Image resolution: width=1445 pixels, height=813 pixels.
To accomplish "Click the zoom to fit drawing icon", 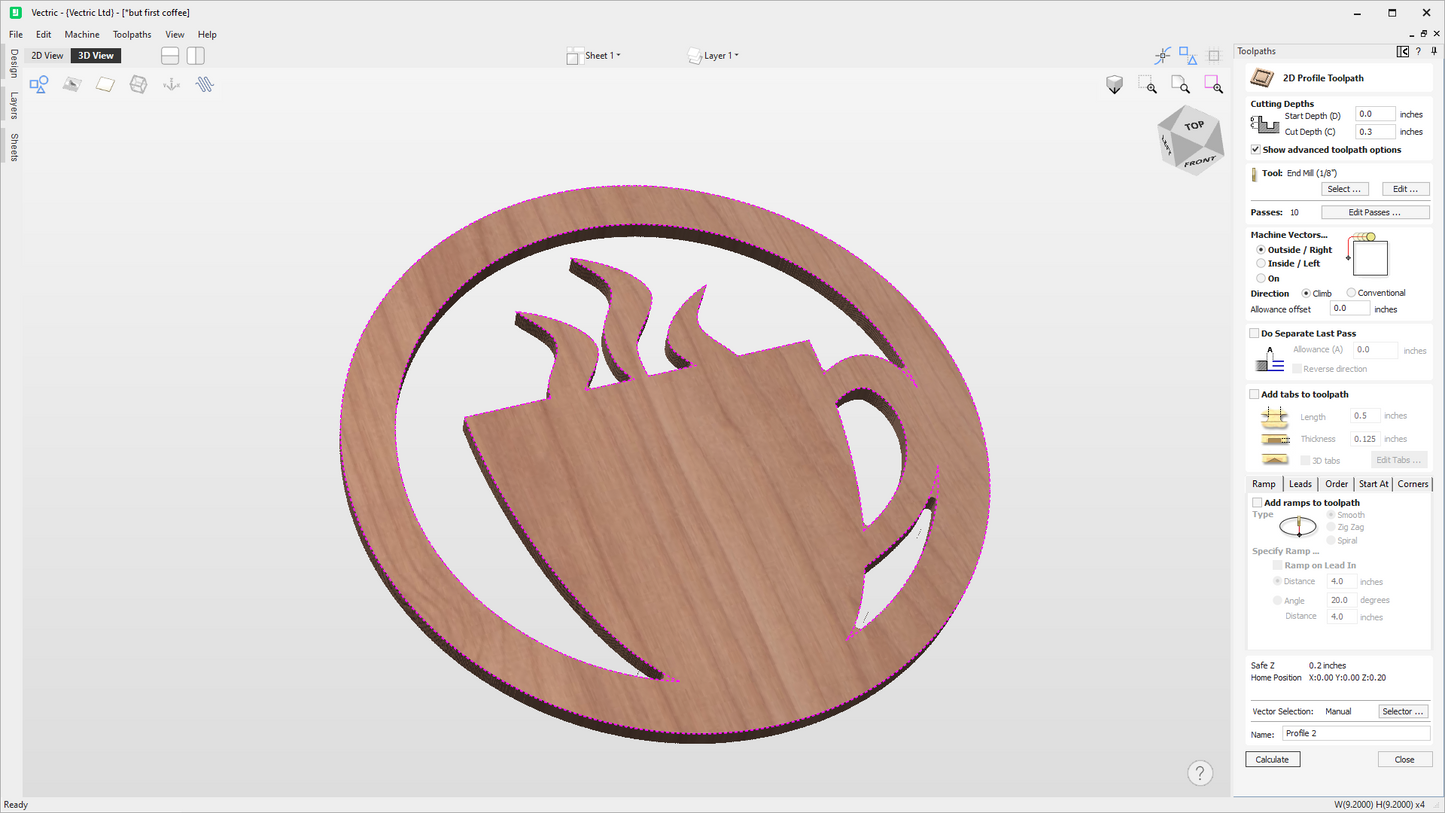I will tap(1180, 84).
